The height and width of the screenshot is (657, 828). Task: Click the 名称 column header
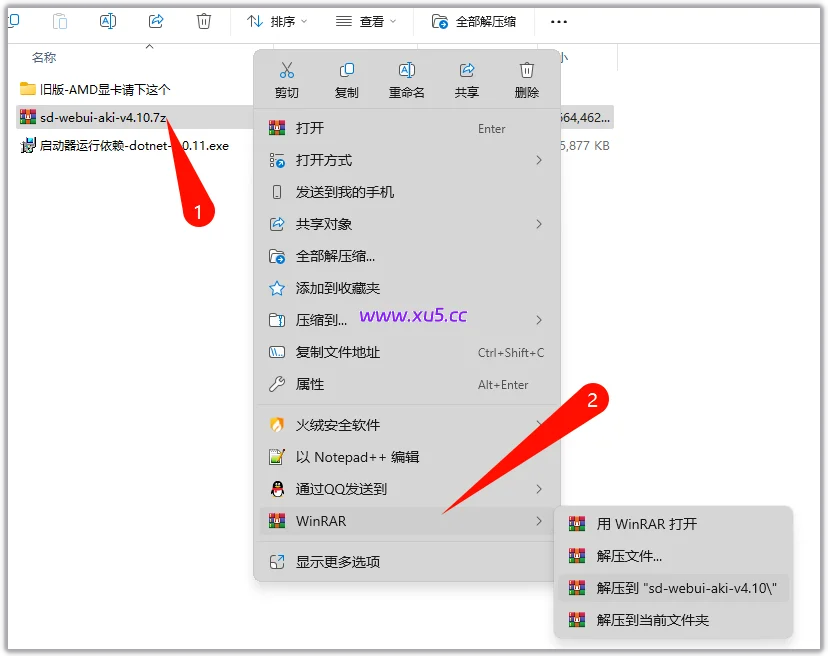(x=44, y=58)
